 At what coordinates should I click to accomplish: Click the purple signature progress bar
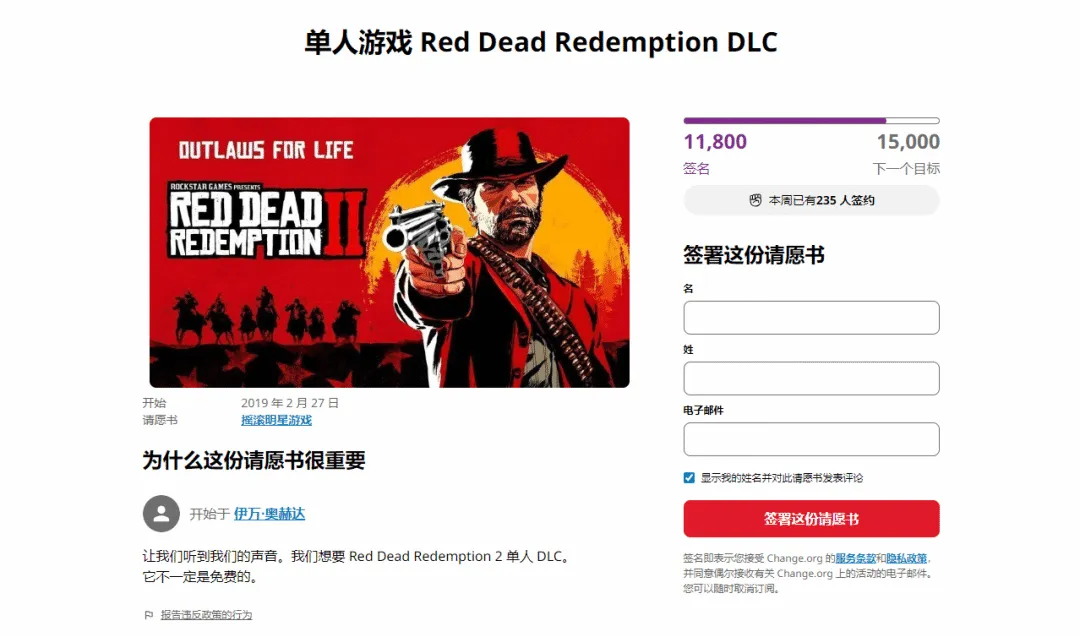pos(811,121)
